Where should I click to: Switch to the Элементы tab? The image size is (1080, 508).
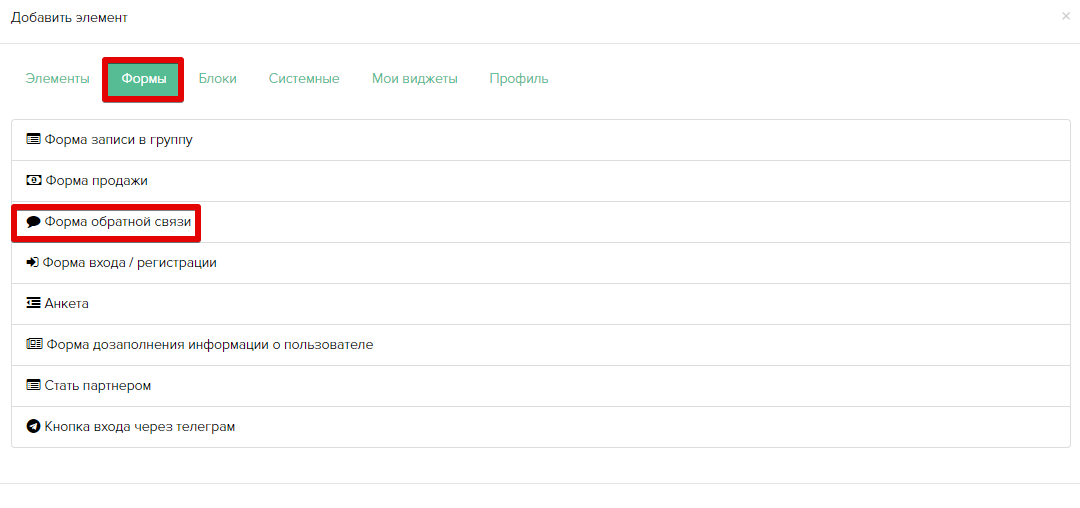57,78
